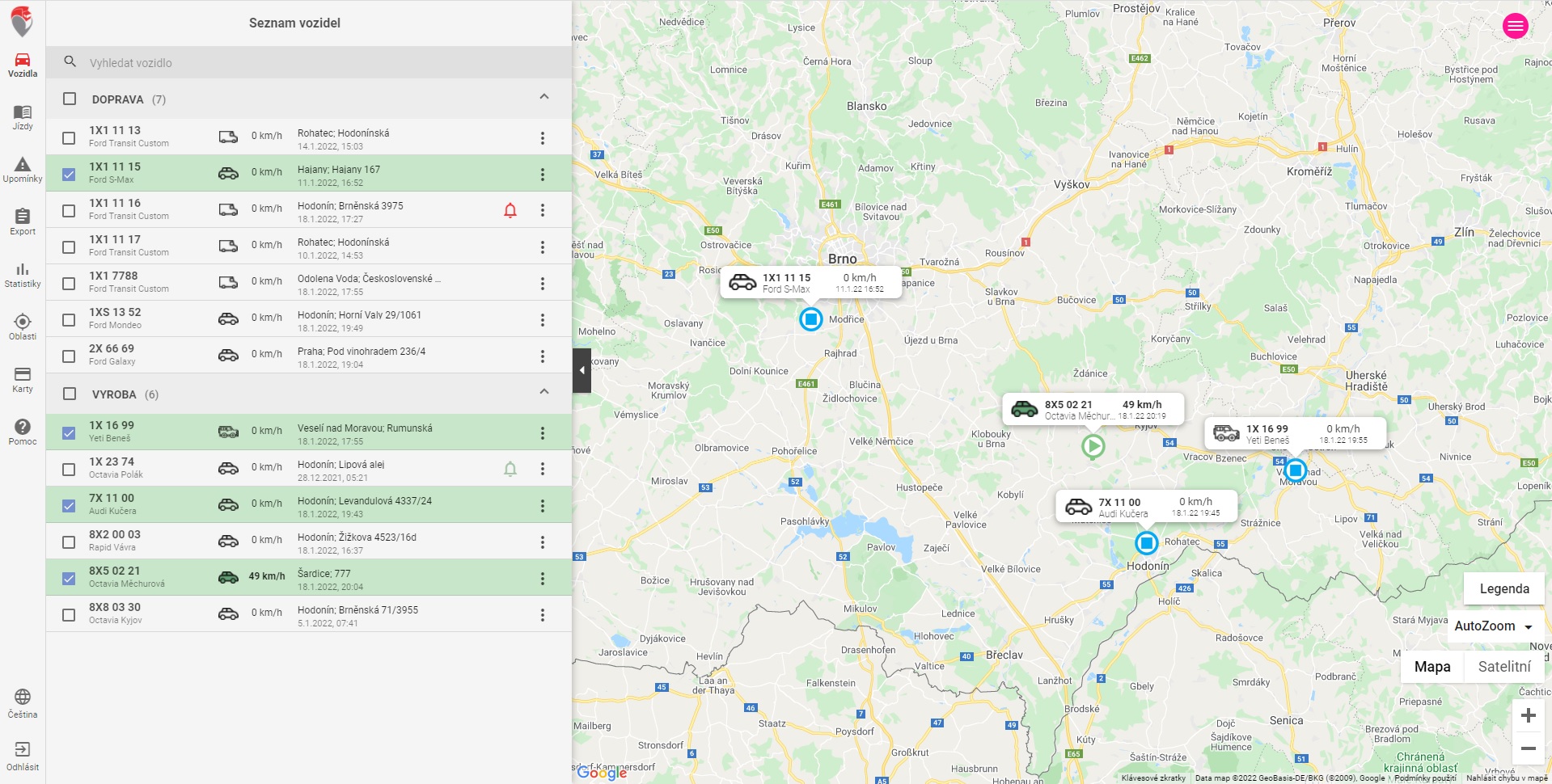Click the red bell alert for 1X1 11 16
This screenshot has height=784, width=1552.
click(x=510, y=211)
